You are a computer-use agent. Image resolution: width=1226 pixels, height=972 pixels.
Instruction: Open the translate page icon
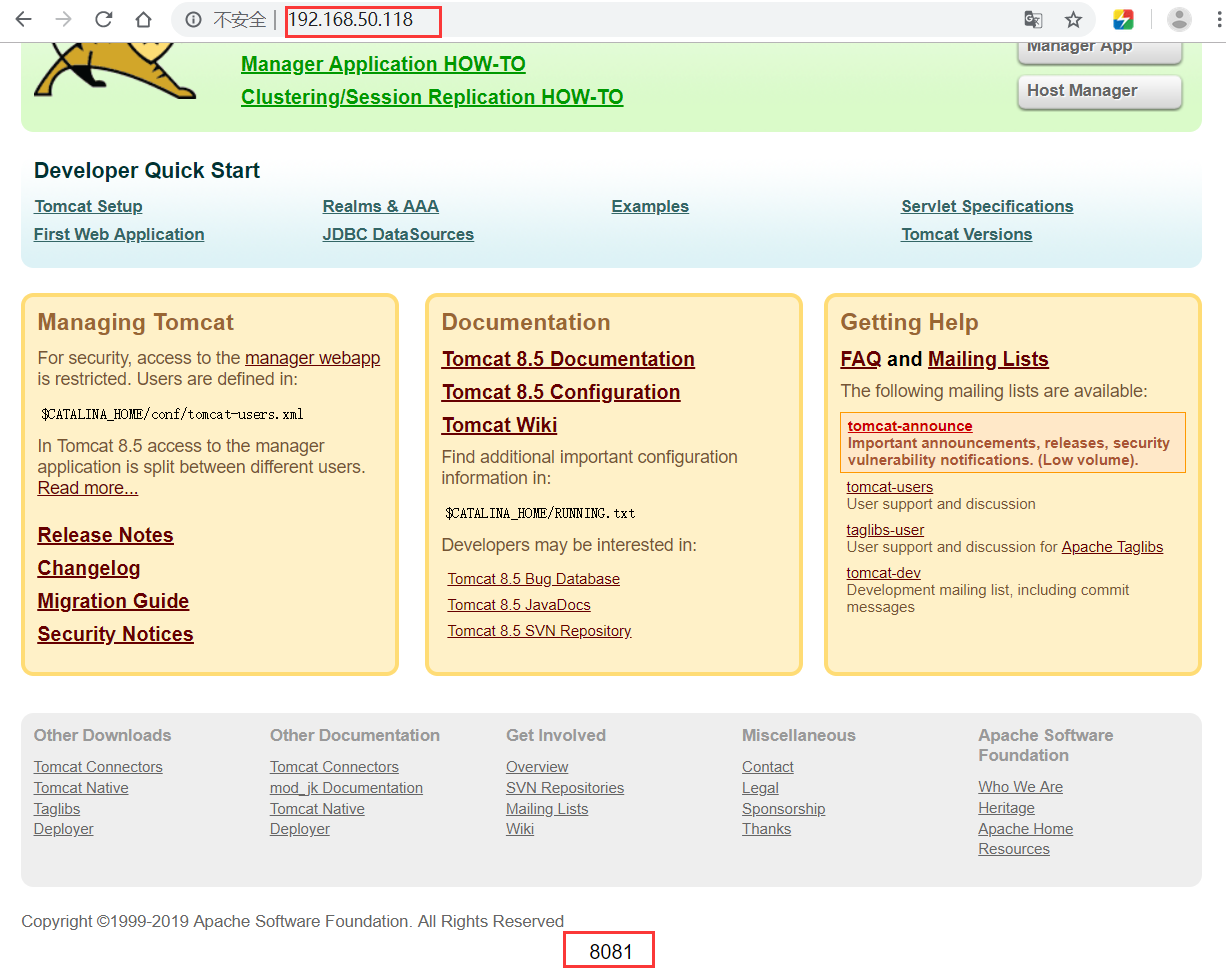[x=1033, y=20]
